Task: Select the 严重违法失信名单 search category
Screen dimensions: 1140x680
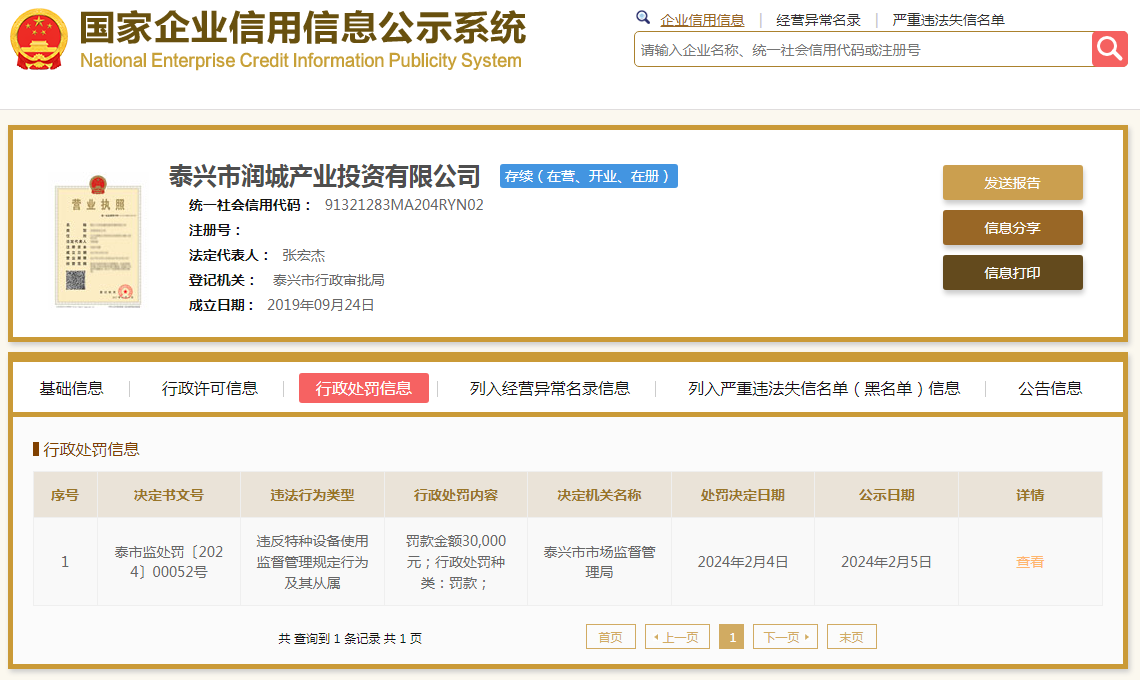Action: pos(948,20)
